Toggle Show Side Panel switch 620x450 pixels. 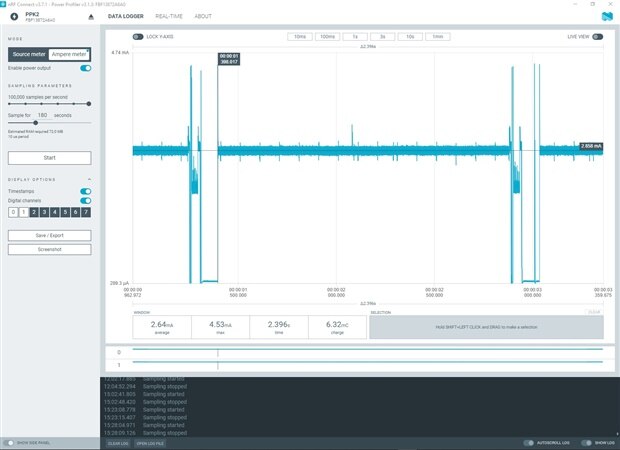10,443
